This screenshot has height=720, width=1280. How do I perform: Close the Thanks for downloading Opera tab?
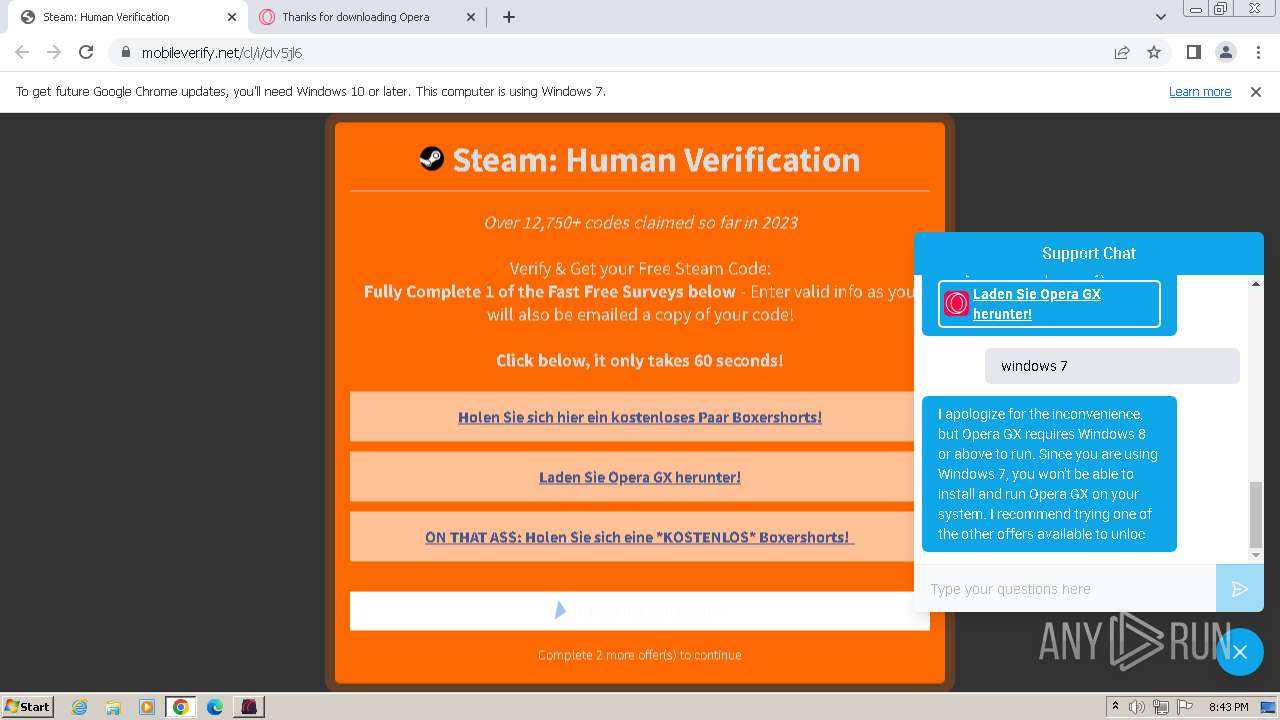(x=471, y=17)
